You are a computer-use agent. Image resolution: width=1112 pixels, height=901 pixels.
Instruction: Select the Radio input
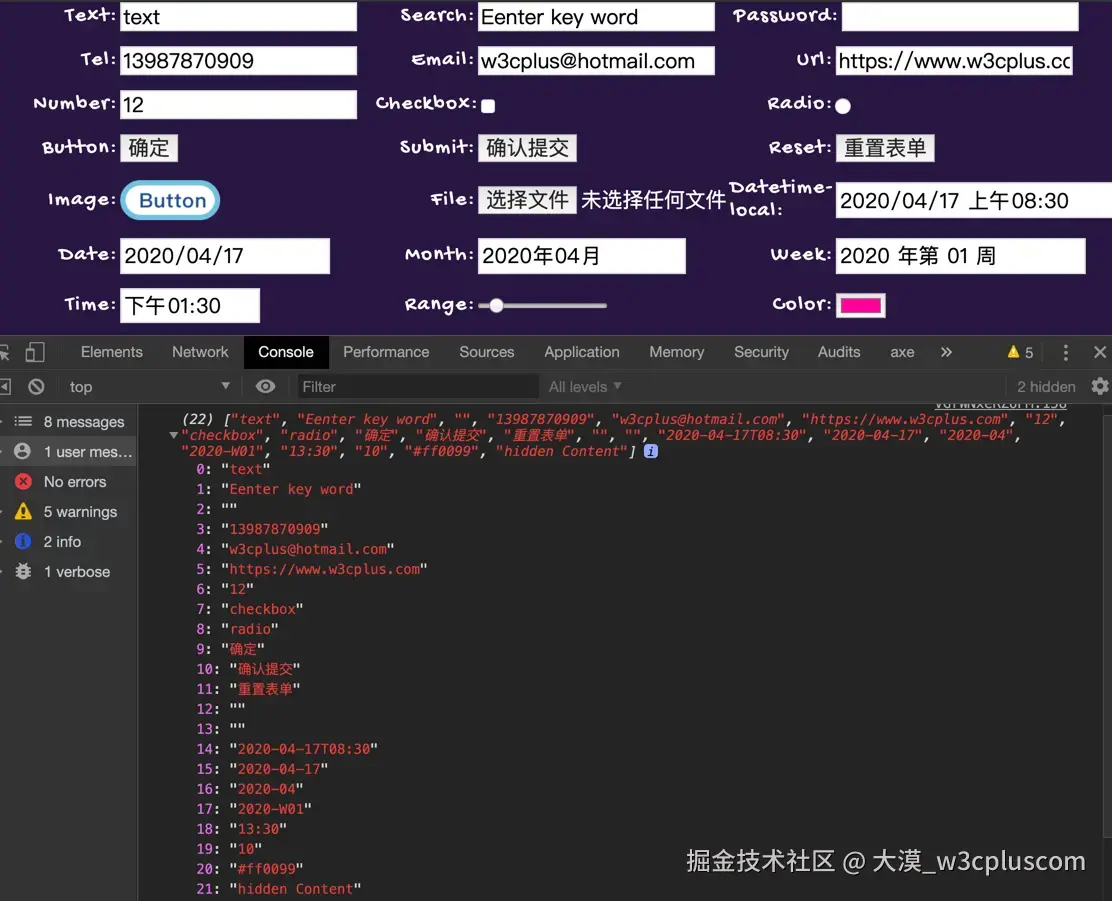(843, 106)
